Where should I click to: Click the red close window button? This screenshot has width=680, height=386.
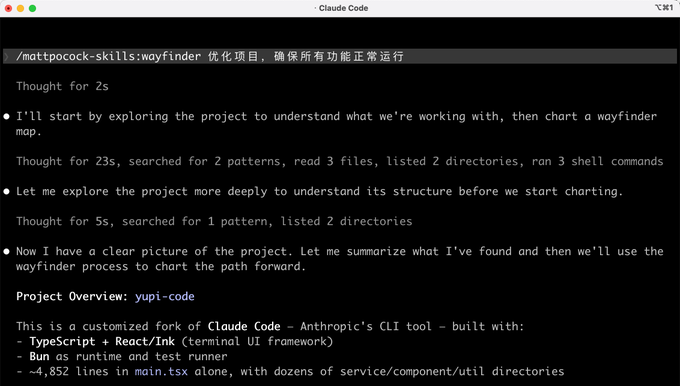point(8,8)
